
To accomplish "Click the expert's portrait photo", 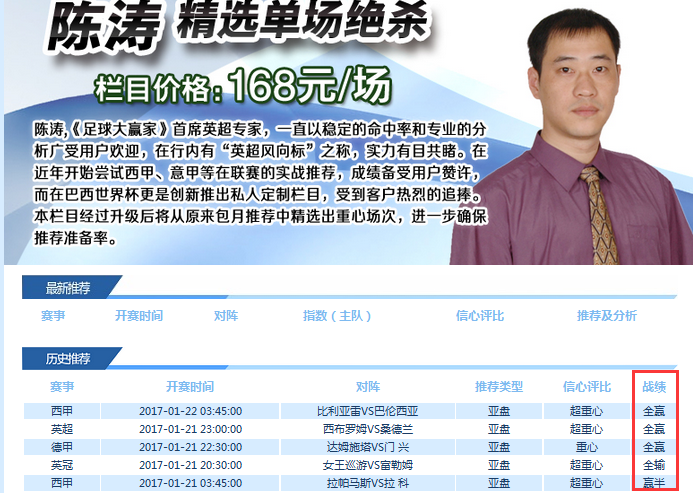I will [x=571, y=135].
